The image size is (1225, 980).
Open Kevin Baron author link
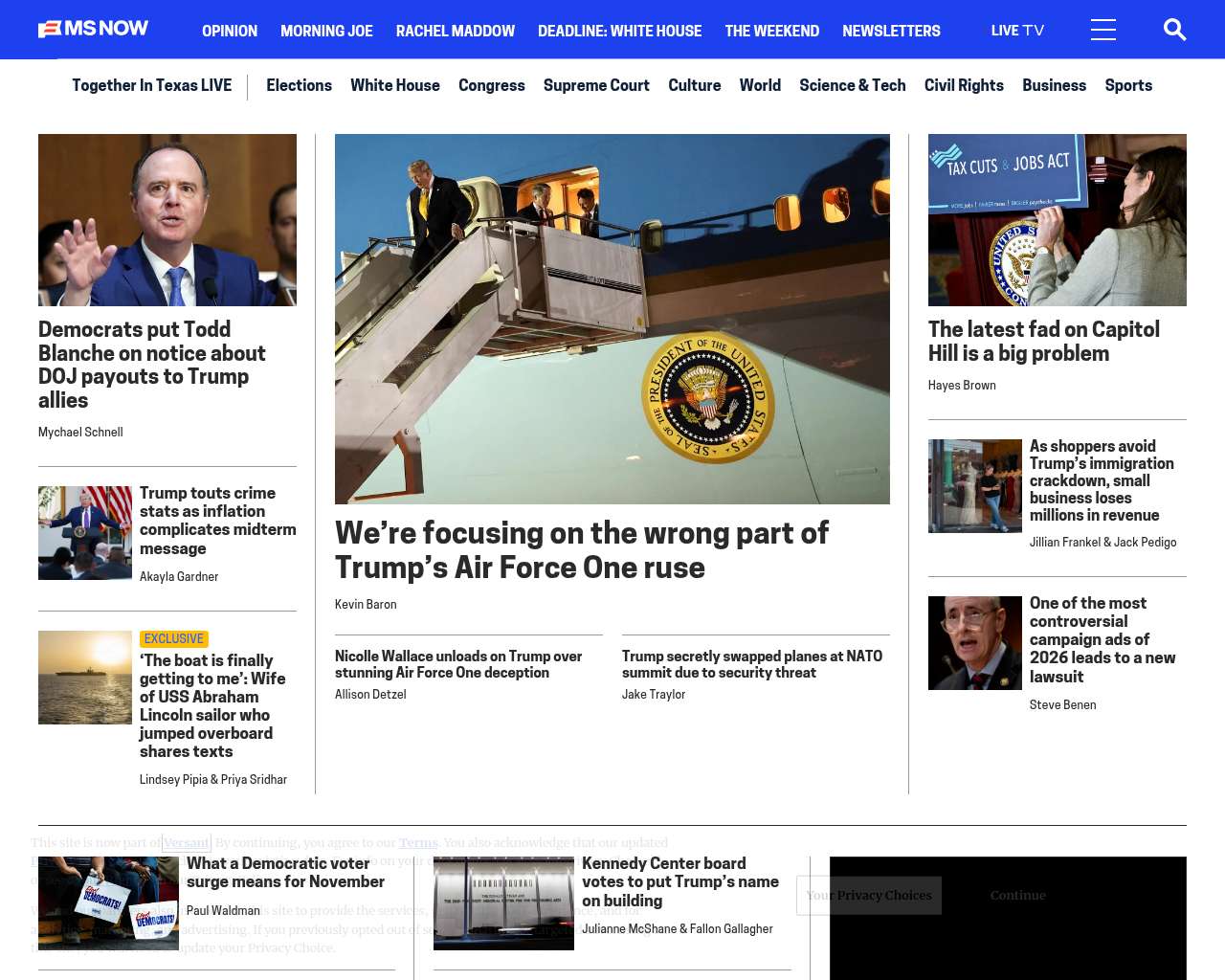366,605
